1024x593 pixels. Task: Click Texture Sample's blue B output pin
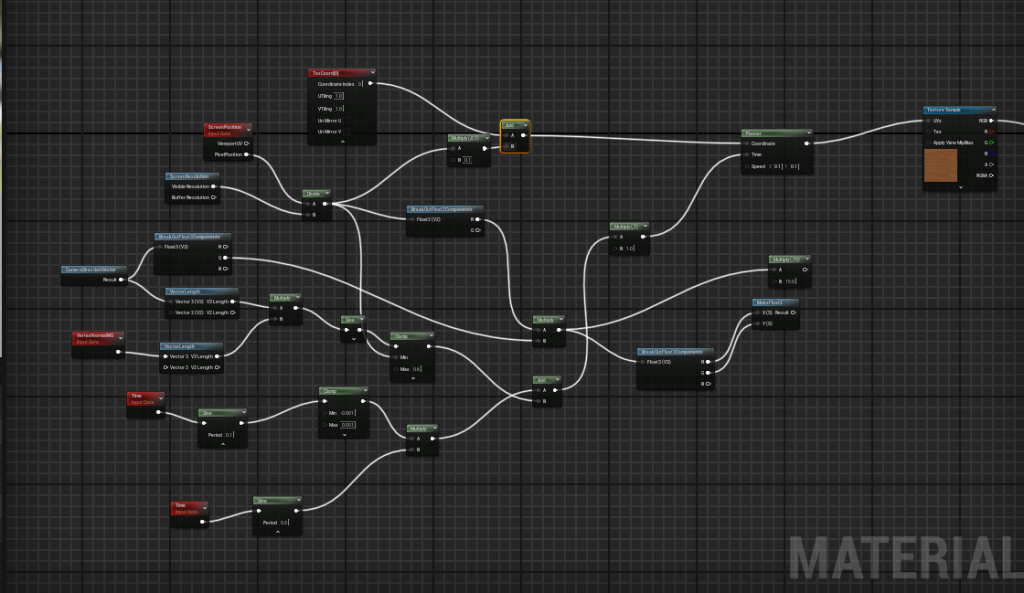(991, 153)
